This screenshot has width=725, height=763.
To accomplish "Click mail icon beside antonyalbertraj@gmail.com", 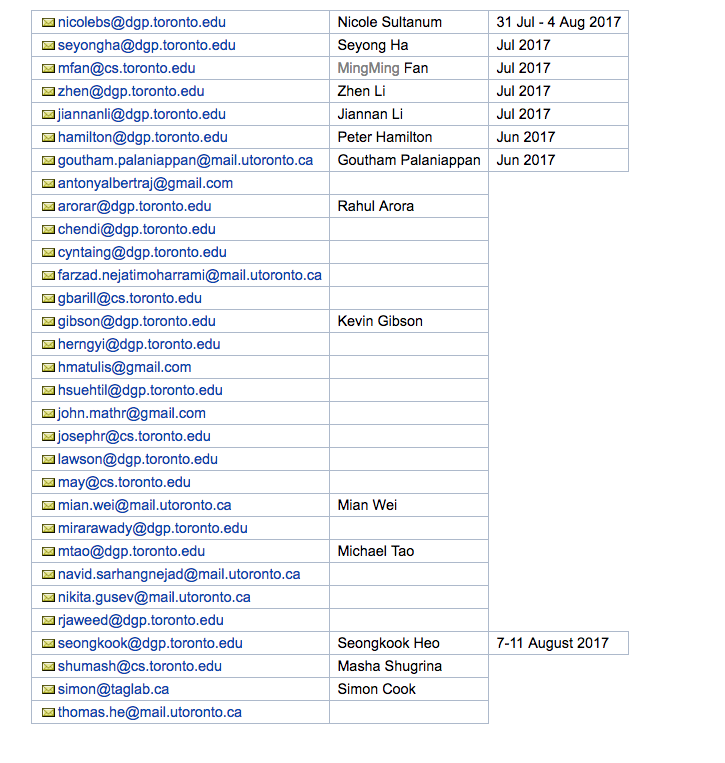I will point(48,183).
